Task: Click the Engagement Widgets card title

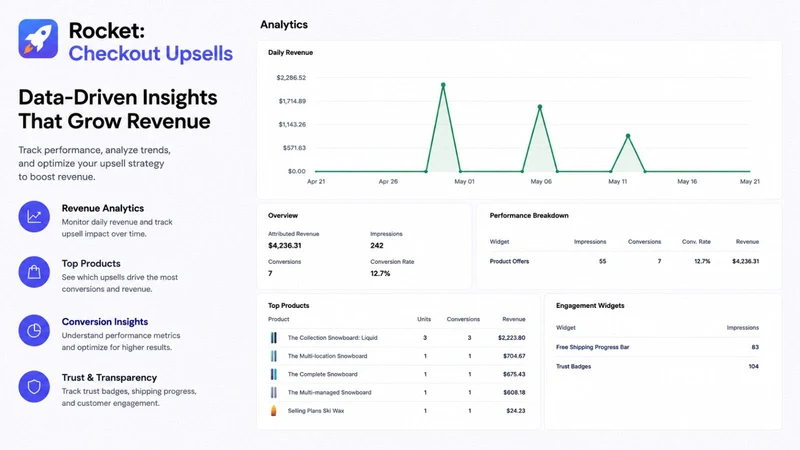Action: pyautogui.click(x=590, y=306)
